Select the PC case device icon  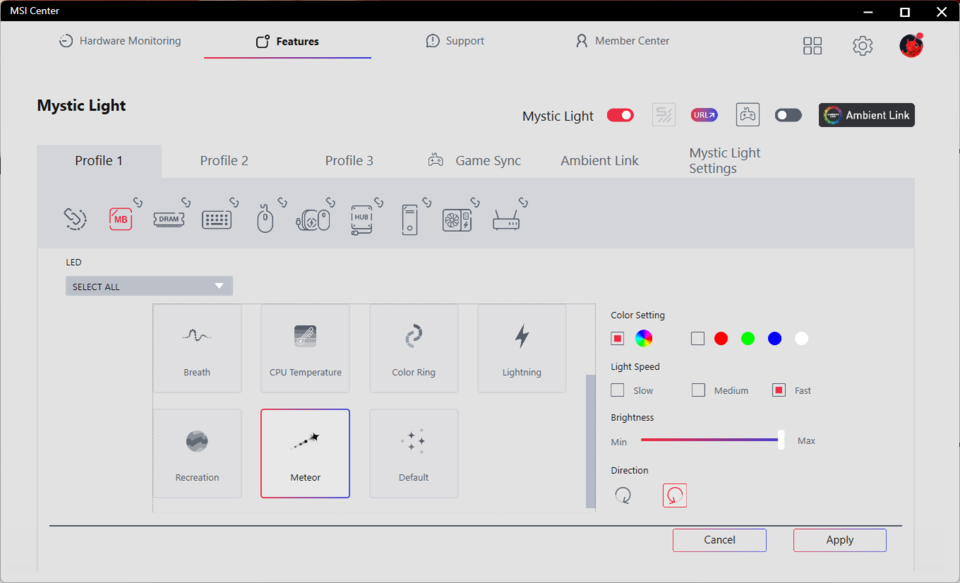coord(410,220)
